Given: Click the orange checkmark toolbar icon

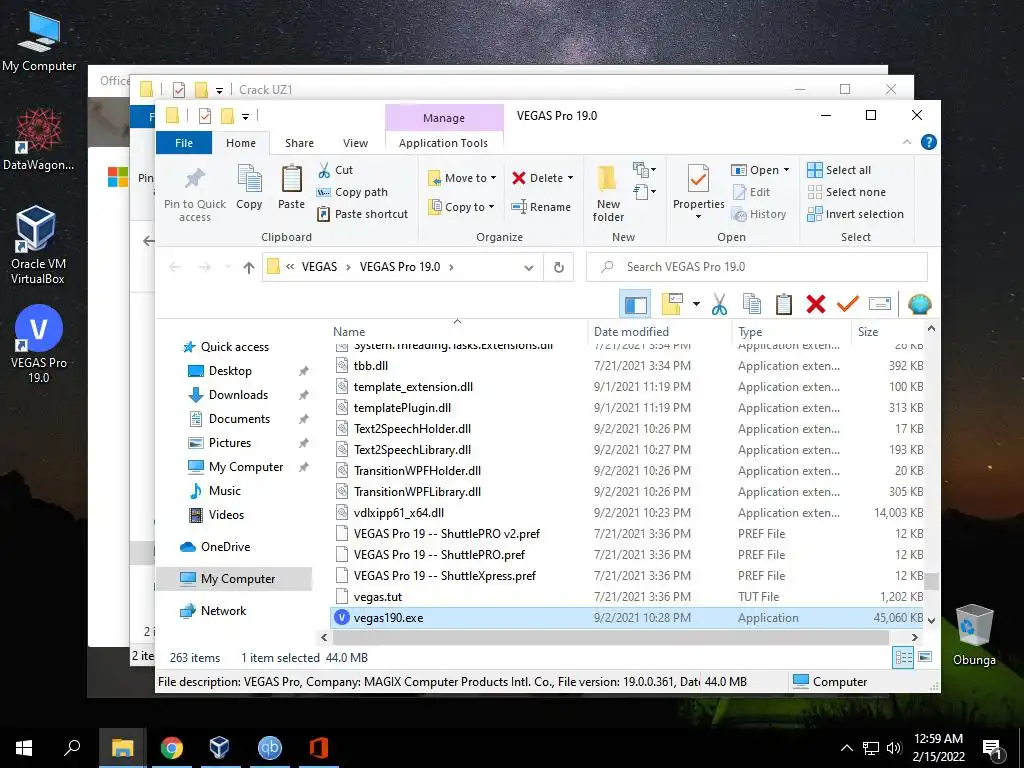Looking at the screenshot, I should click(x=848, y=304).
